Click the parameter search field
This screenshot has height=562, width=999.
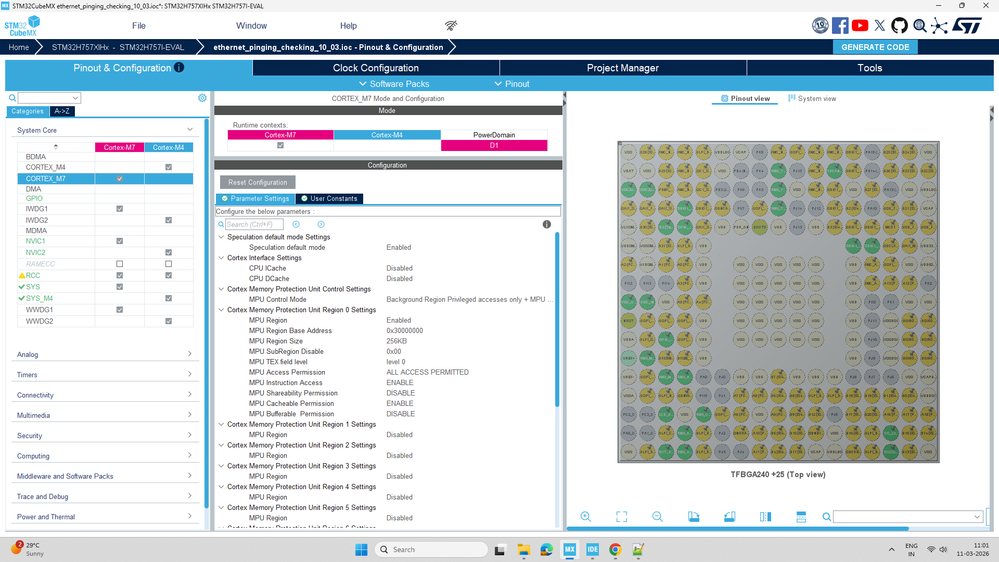point(254,224)
